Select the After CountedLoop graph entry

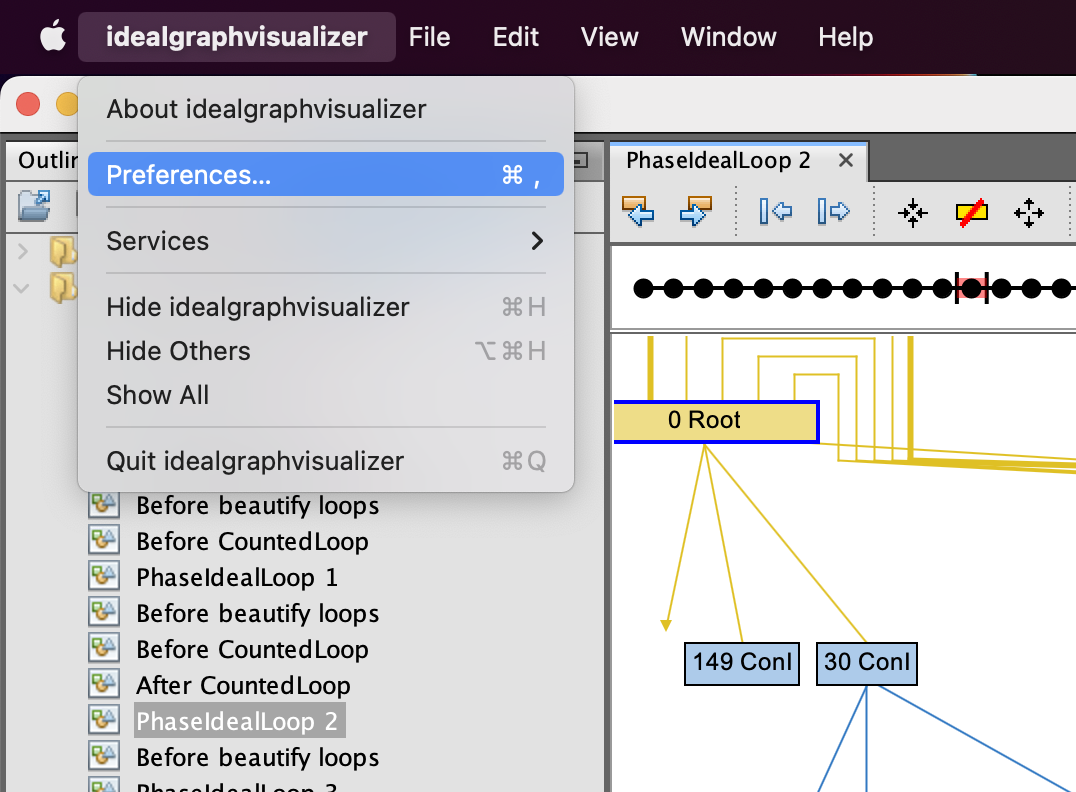[243, 685]
